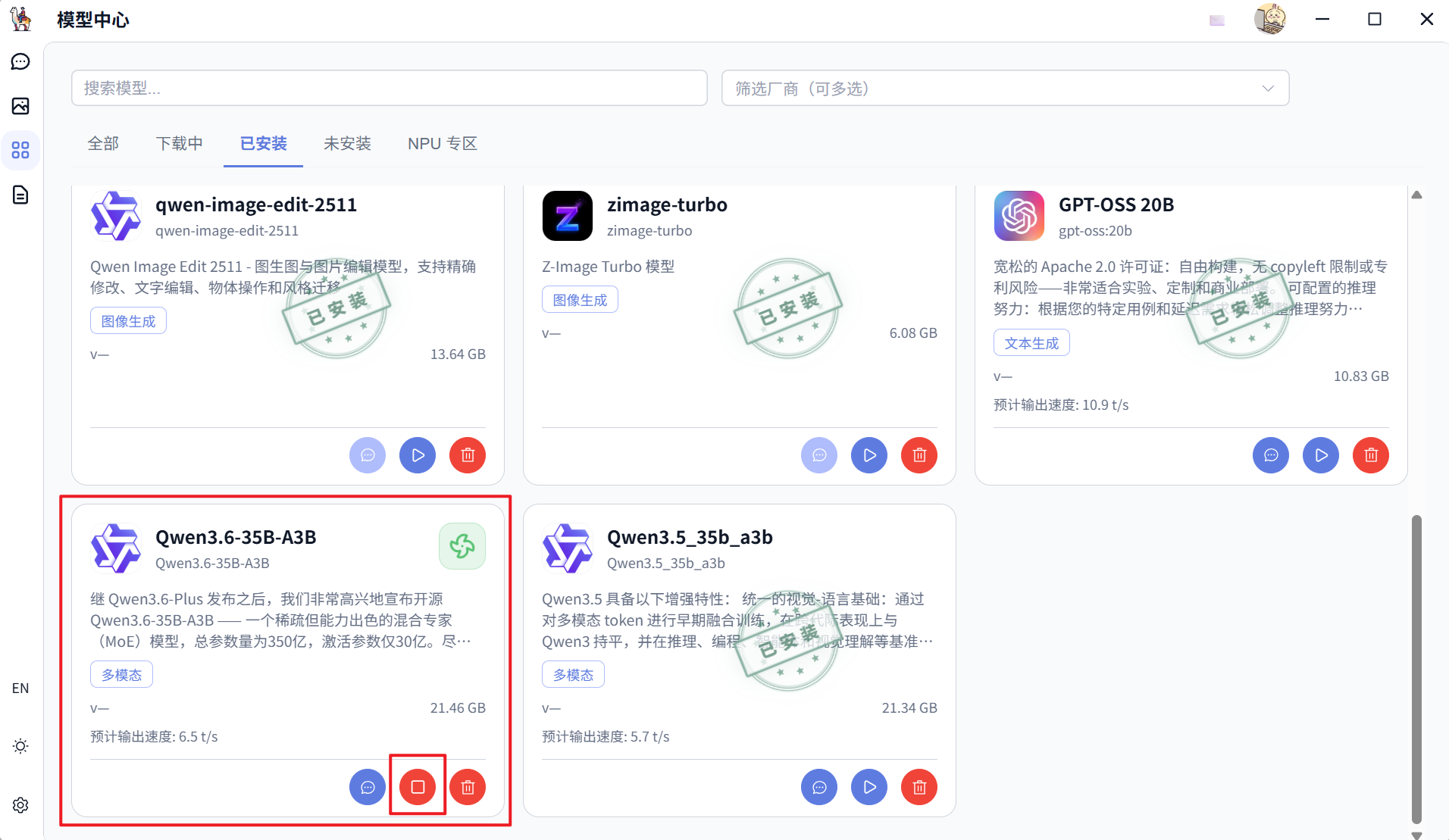Chat with the GPT-OSS 20B model
Screen dimensions: 1449x840
click(x=1271, y=455)
